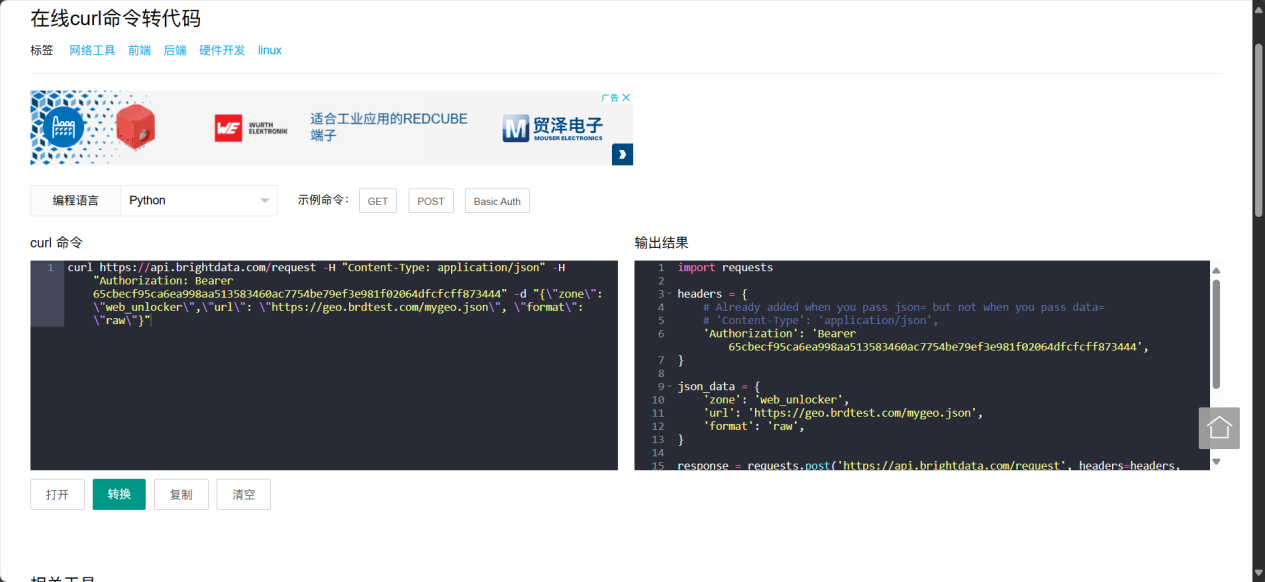Click the 广告 label on the ad
Image resolution: width=1265 pixels, height=582 pixels.
pyautogui.click(x=609, y=98)
